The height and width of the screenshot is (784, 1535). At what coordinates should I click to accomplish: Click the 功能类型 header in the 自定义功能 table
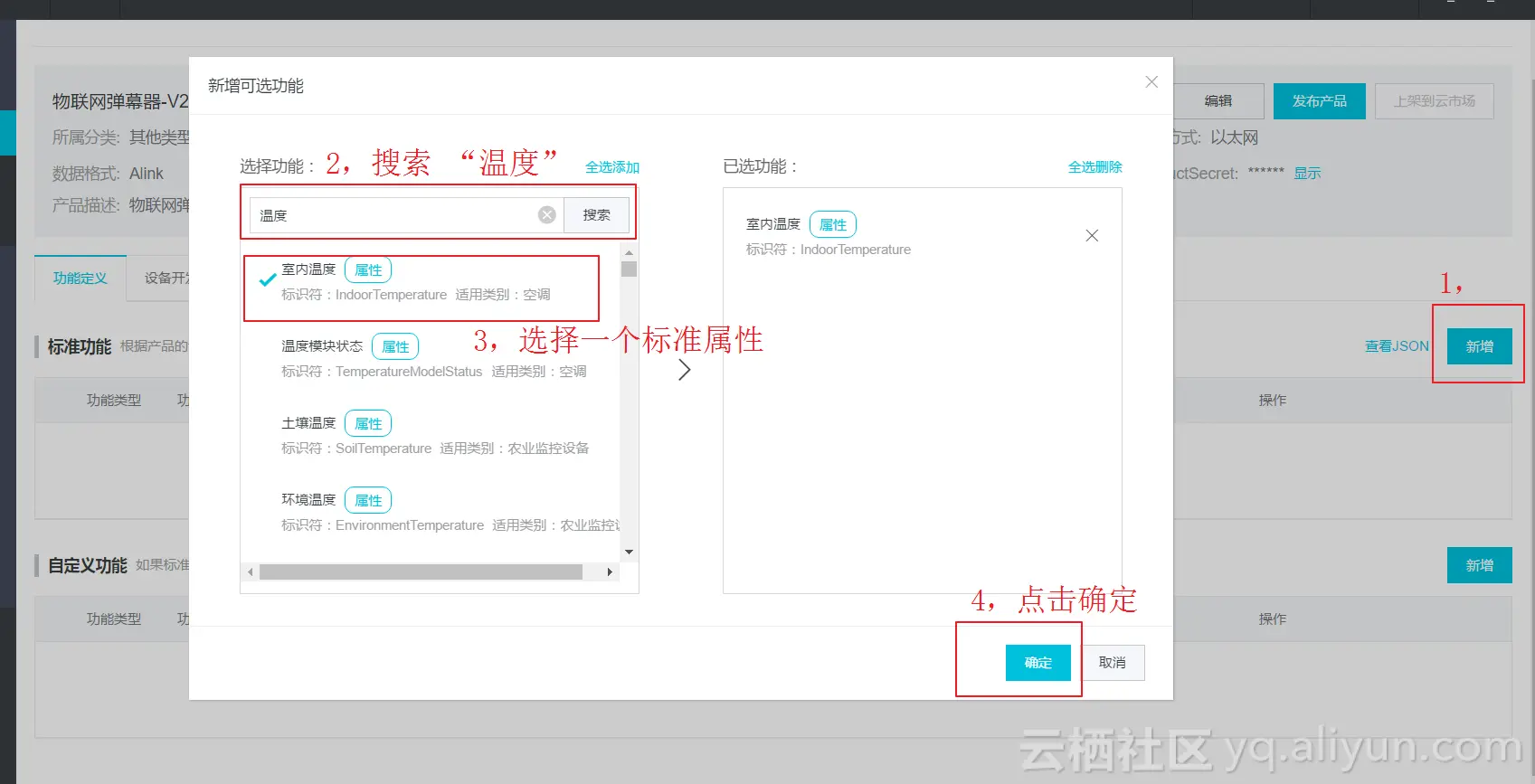tap(114, 619)
